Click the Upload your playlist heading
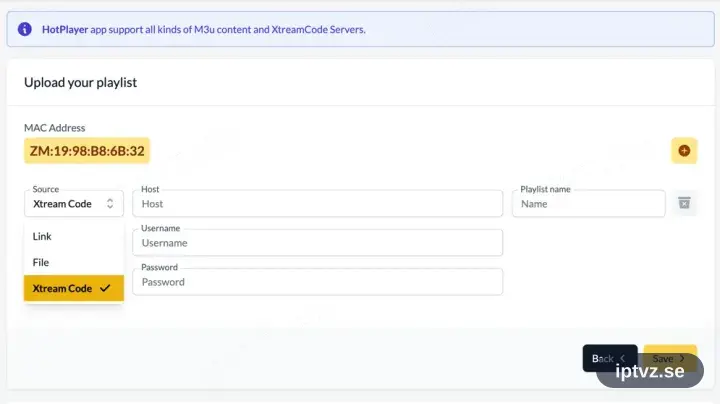This screenshot has width=720, height=404. 80,83
